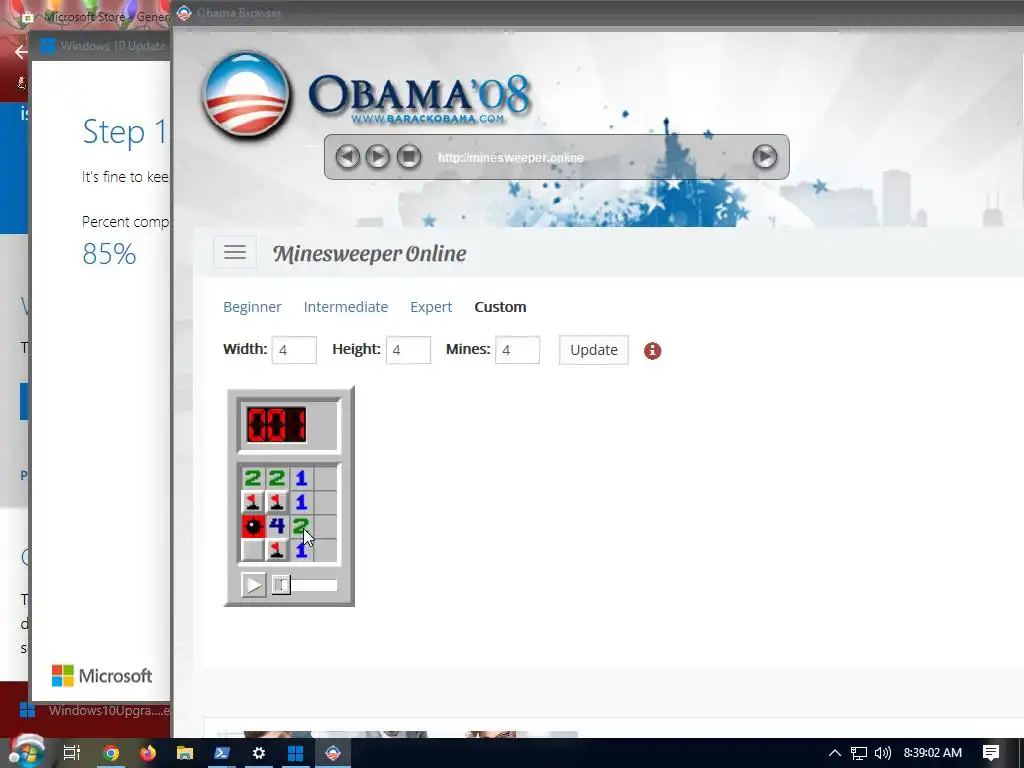Click the Microsoft logo in Windows 10 Update window

click(x=102, y=675)
